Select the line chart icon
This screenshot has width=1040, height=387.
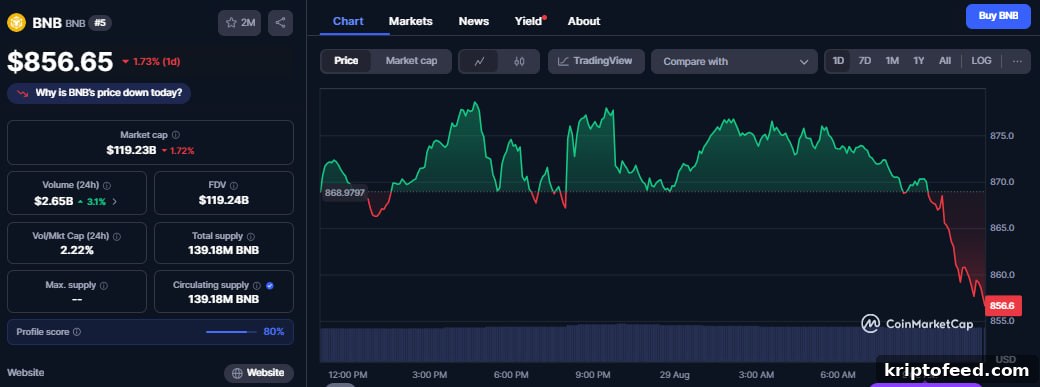coord(480,62)
